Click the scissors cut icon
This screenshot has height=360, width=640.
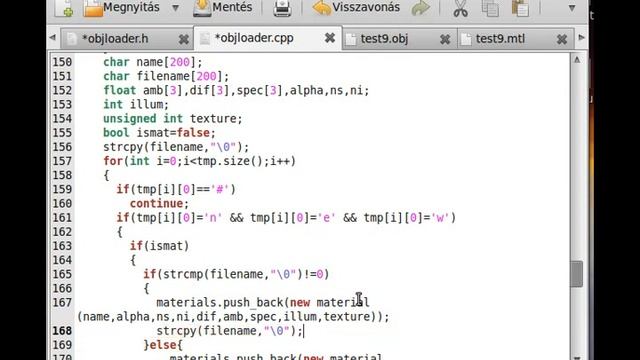(460, 9)
